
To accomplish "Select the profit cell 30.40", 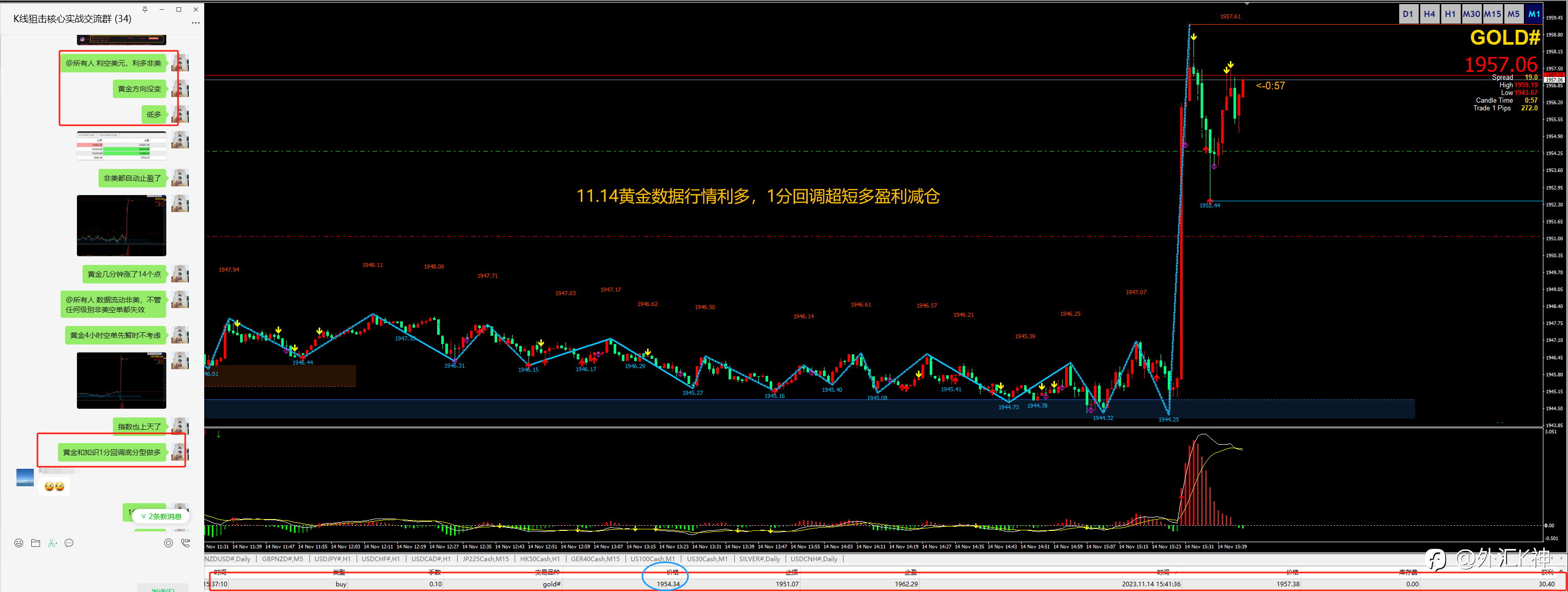I will tap(1546, 584).
